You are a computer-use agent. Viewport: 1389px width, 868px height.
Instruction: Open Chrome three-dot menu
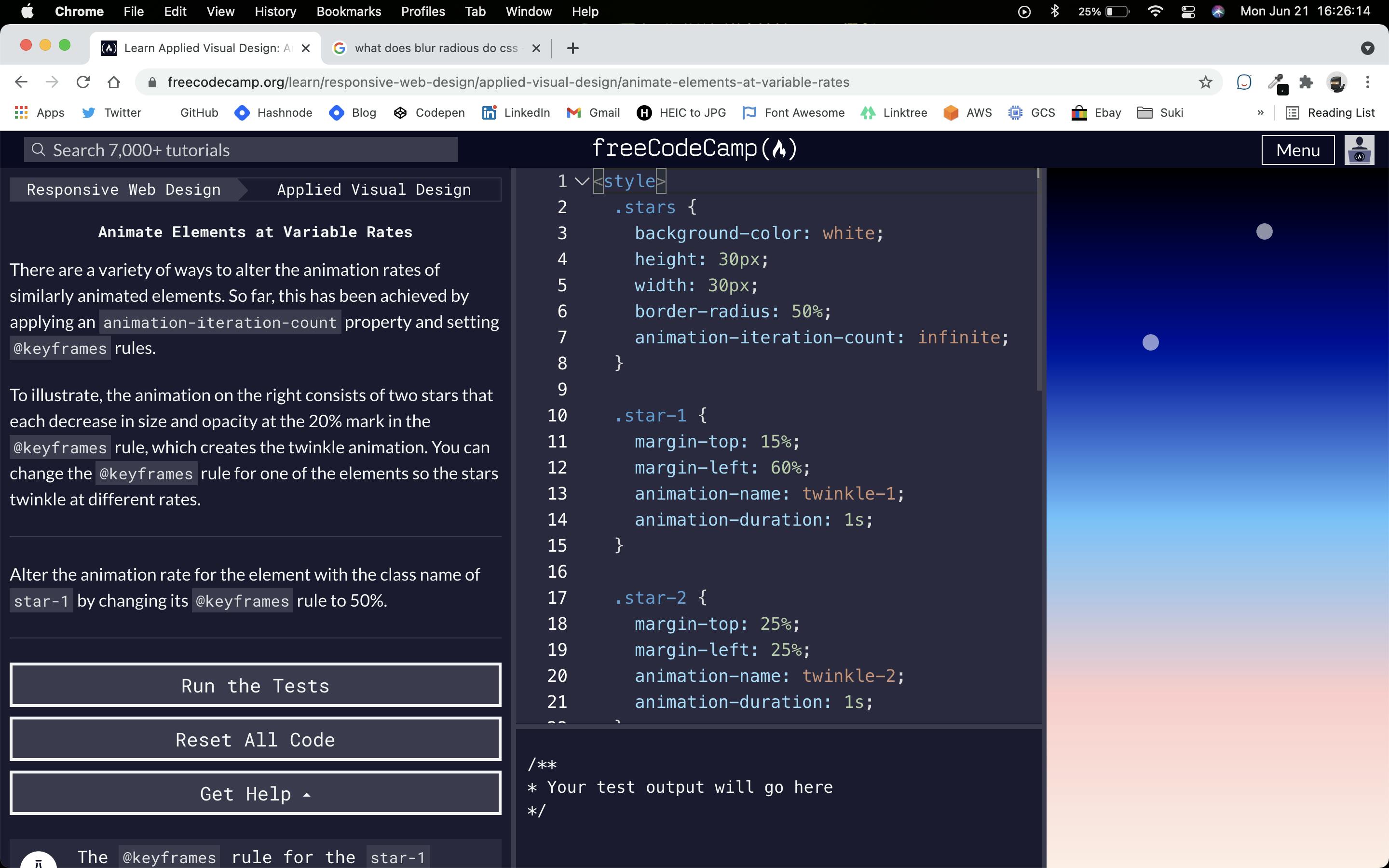1368,82
